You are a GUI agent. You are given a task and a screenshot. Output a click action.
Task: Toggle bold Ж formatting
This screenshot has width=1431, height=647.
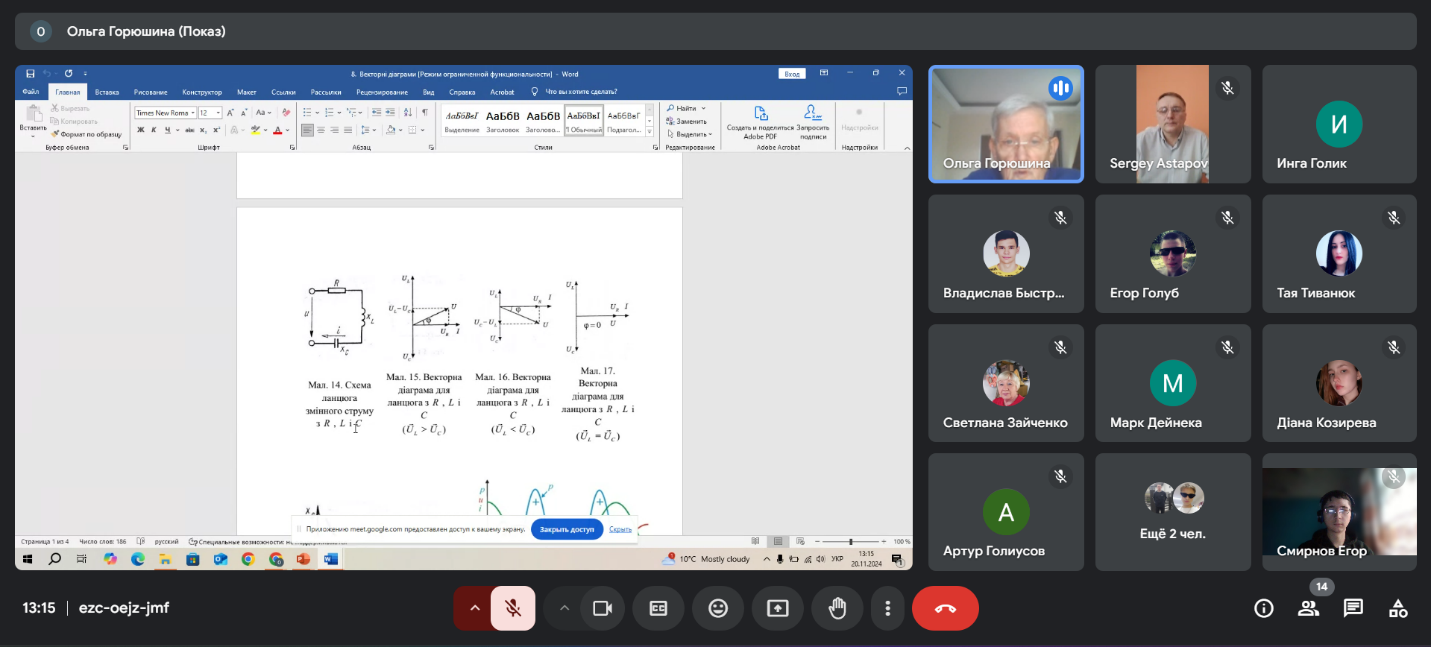pyautogui.click(x=141, y=130)
